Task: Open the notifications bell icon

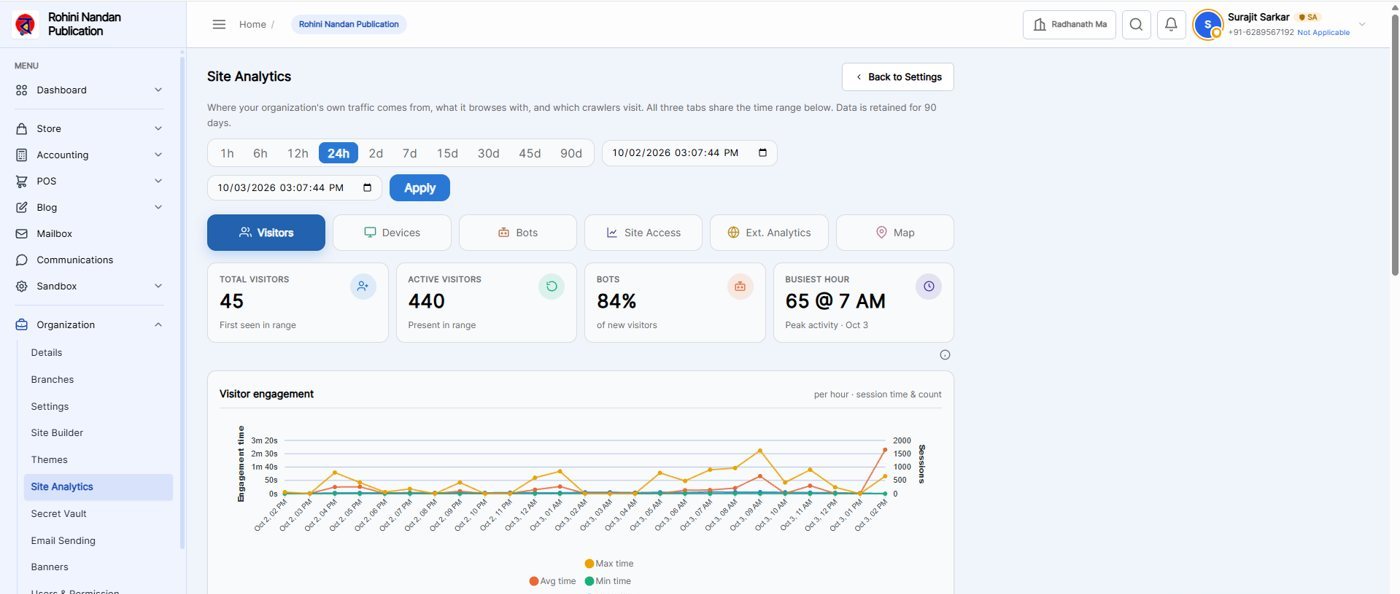Action: click(x=1171, y=25)
